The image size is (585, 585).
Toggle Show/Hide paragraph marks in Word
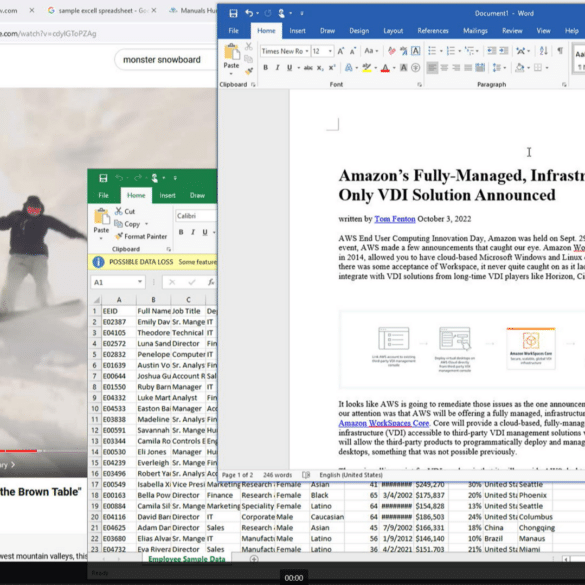pyautogui.click(x=560, y=51)
